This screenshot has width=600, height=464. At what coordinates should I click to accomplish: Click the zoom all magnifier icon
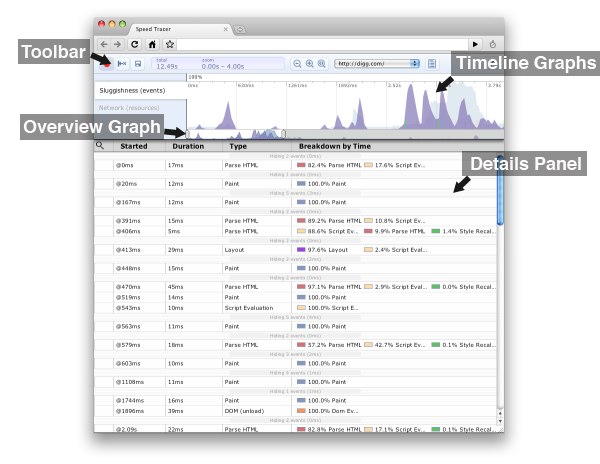point(322,63)
